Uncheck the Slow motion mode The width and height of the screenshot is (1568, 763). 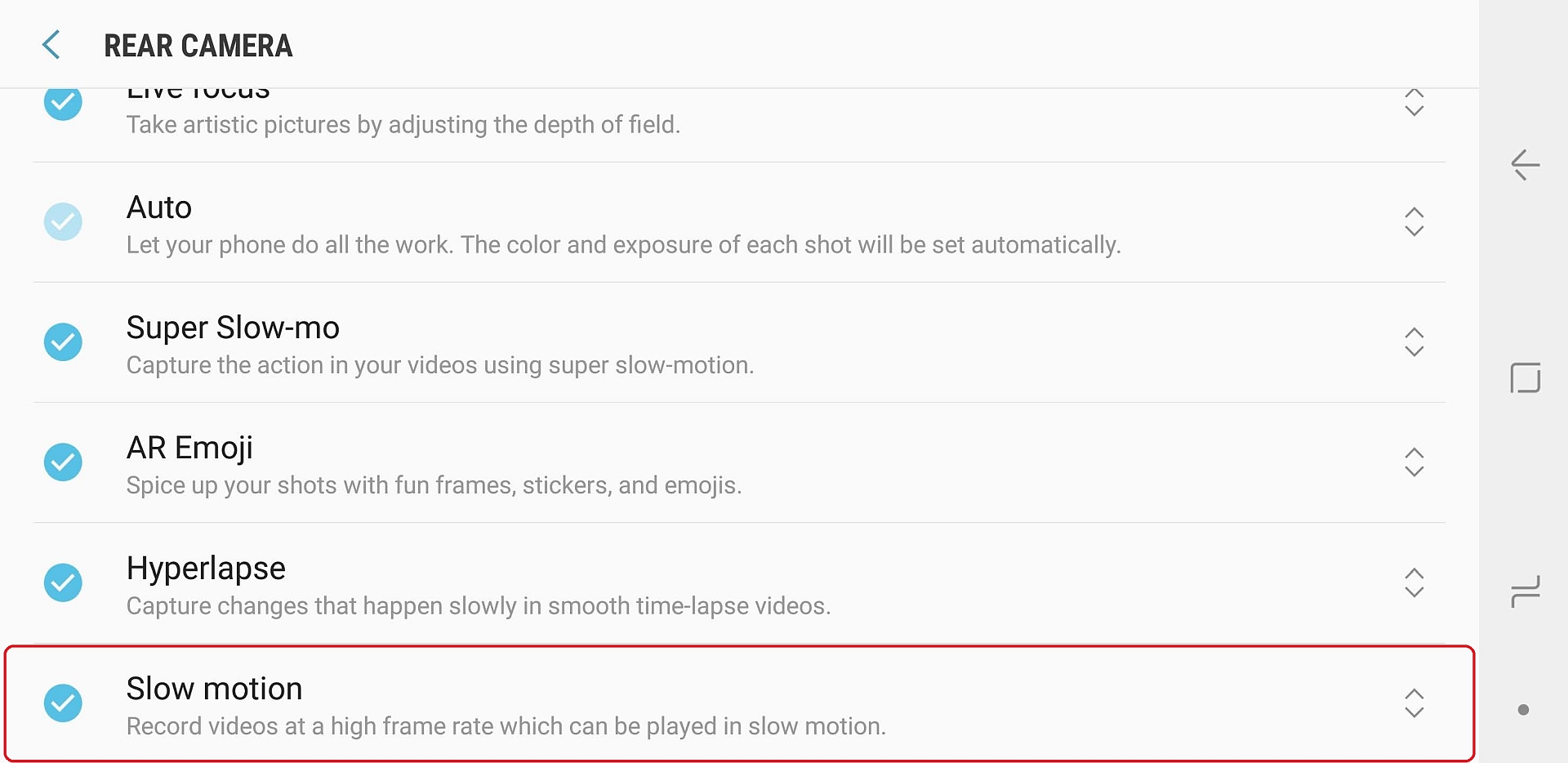[63, 703]
